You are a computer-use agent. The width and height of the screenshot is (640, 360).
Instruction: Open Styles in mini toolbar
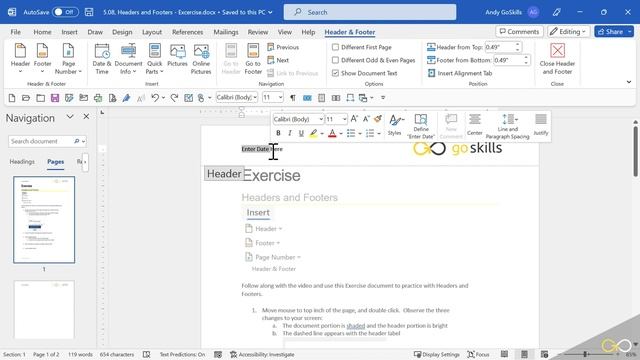coord(395,125)
